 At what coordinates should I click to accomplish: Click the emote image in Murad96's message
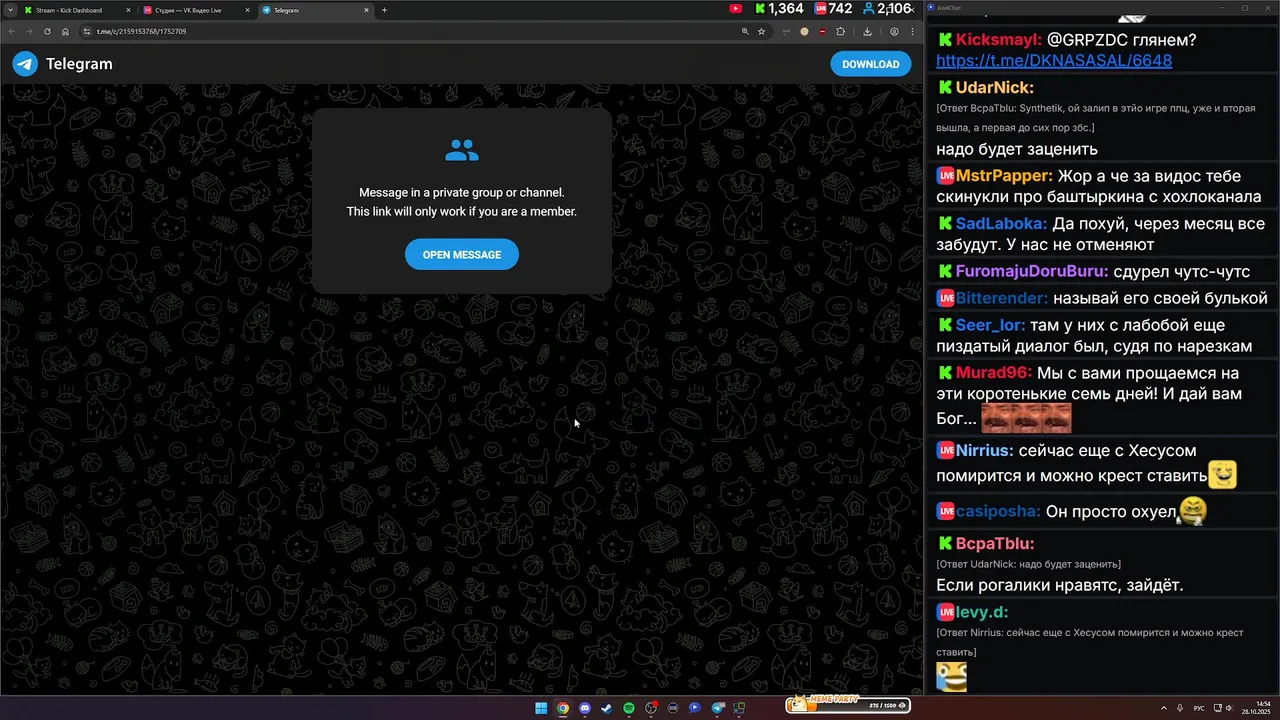point(1026,418)
